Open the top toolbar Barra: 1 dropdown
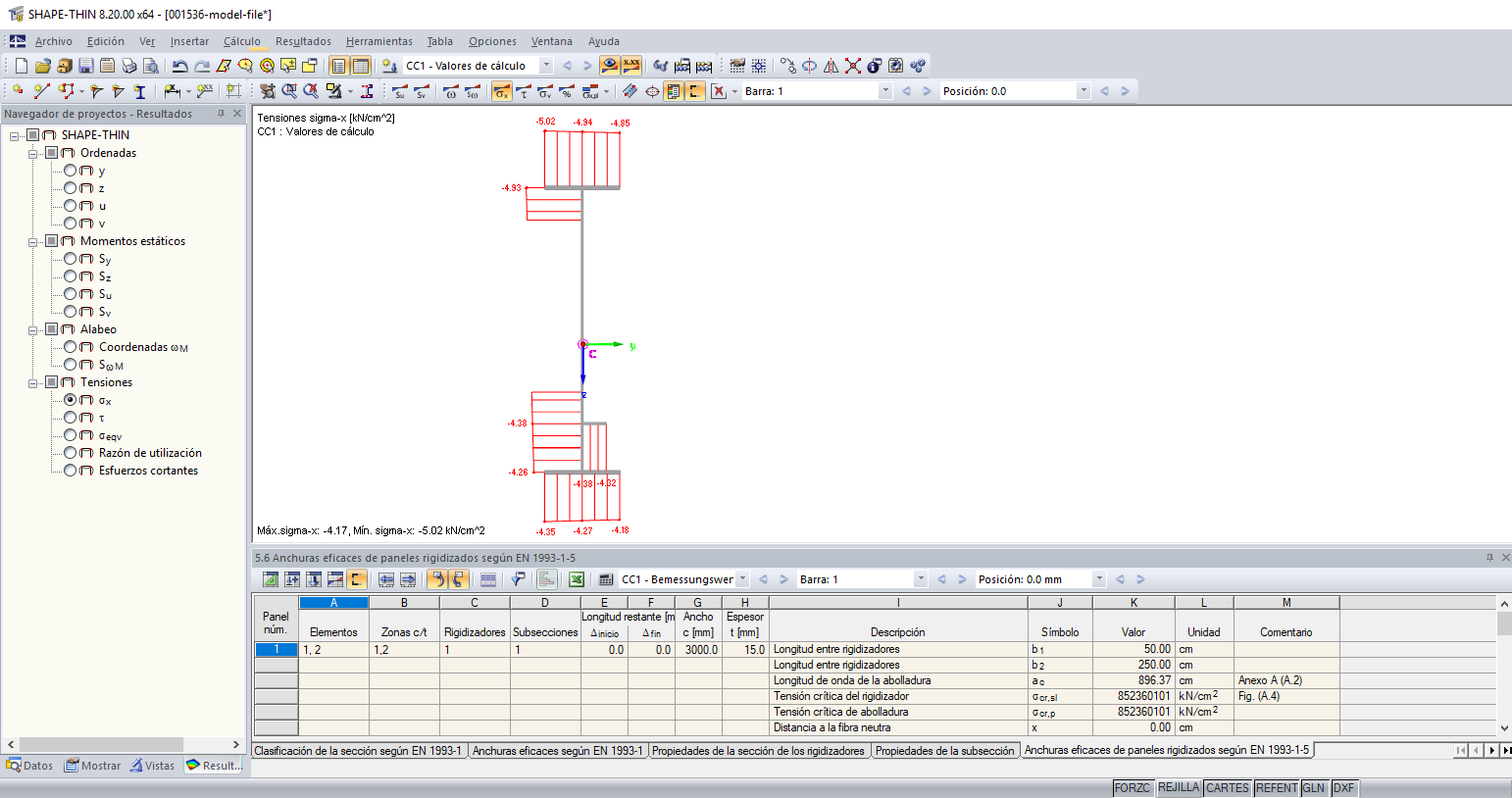Viewport: 1512px width, 798px height. point(885,91)
